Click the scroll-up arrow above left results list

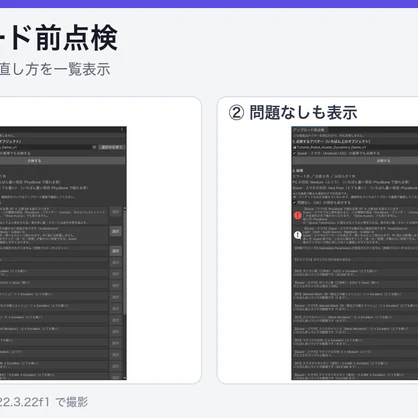125,208
